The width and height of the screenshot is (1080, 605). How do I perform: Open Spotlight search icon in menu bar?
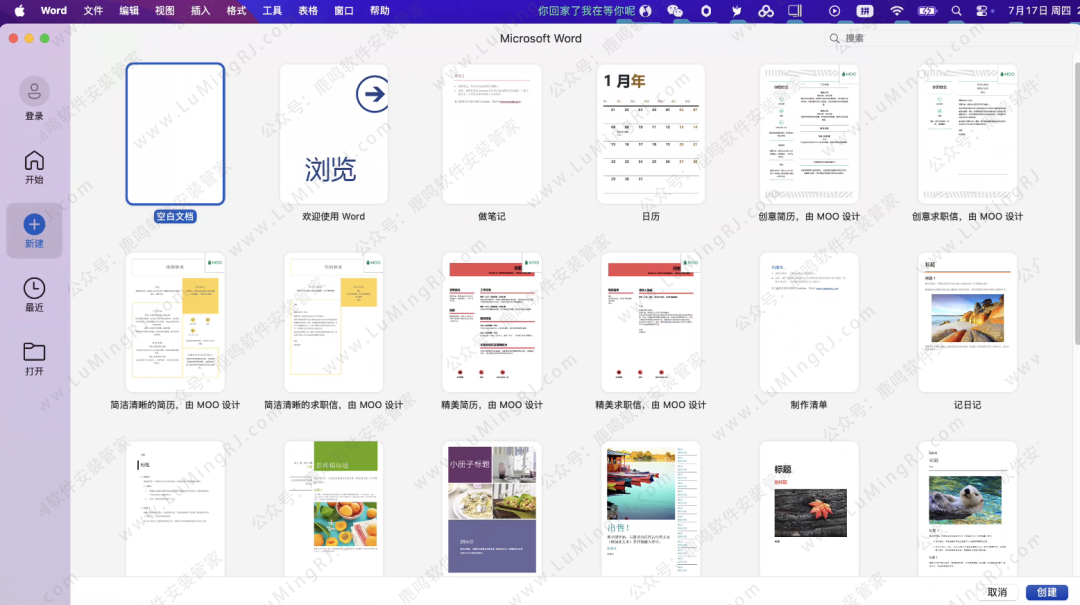pyautogui.click(x=956, y=11)
